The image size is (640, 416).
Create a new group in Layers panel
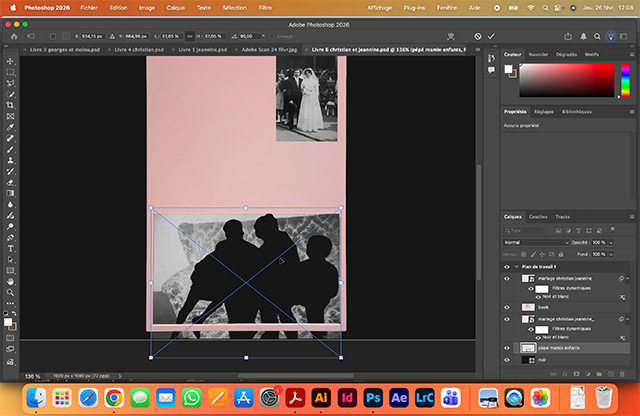[599, 374]
